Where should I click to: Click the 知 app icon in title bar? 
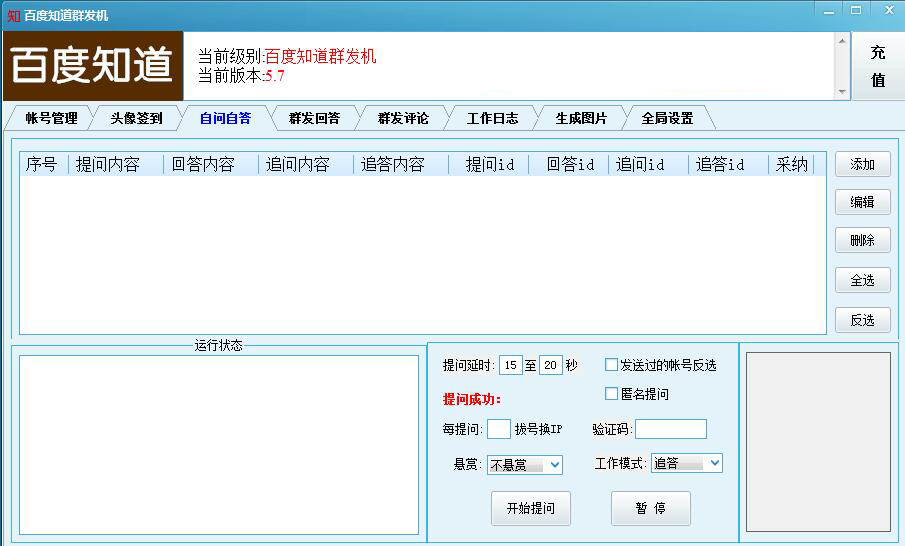coord(13,16)
